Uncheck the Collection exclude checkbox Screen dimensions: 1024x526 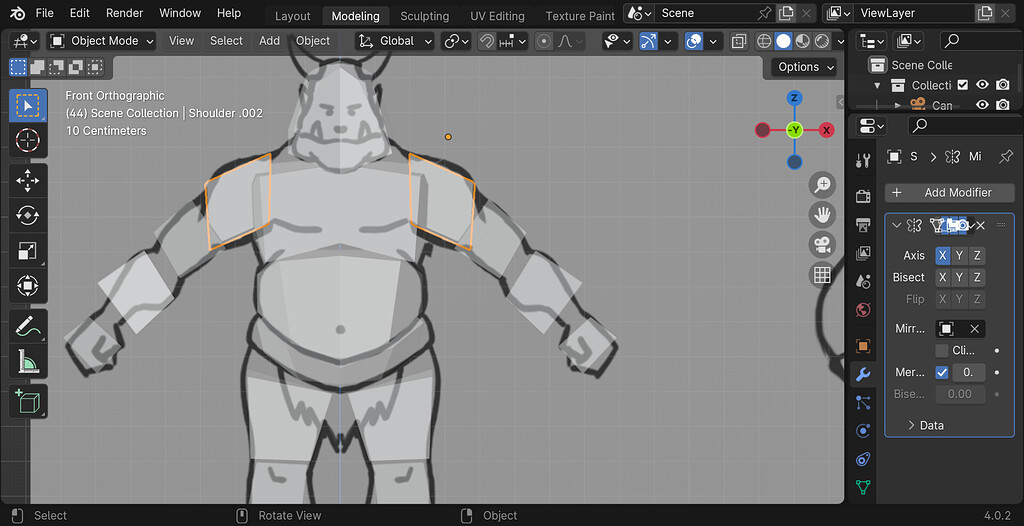(x=962, y=85)
